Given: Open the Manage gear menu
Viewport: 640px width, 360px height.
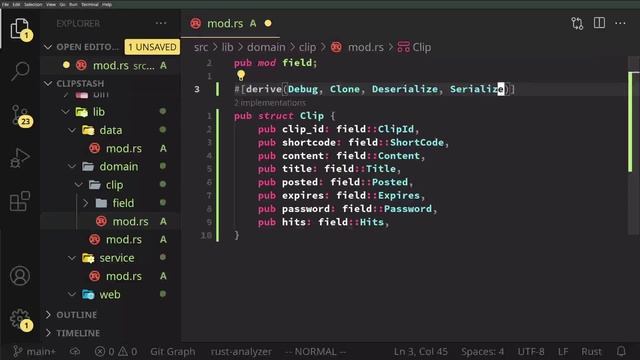Looking at the screenshot, I should [20, 319].
